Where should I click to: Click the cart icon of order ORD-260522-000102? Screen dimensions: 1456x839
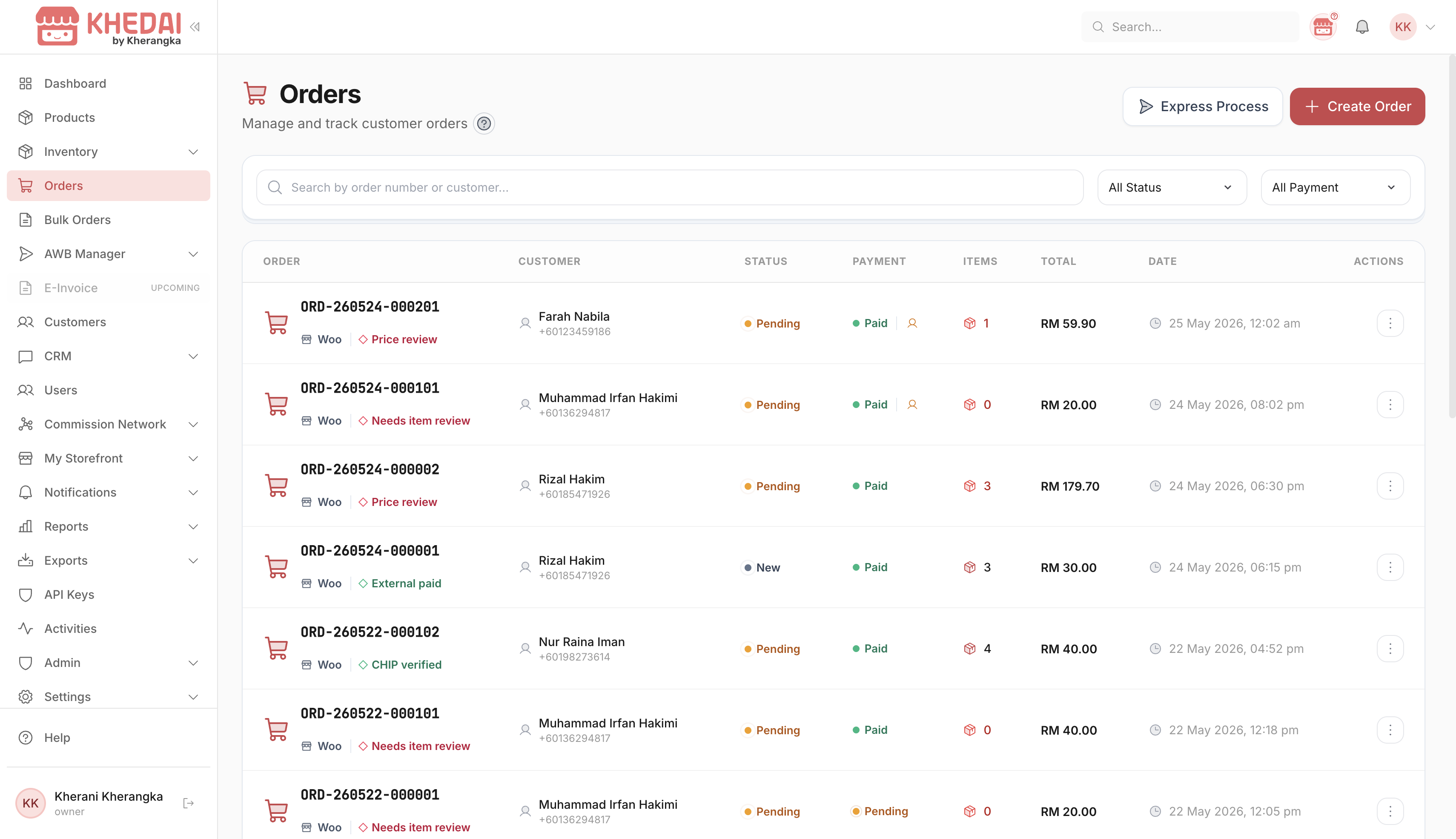[x=276, y=648]
